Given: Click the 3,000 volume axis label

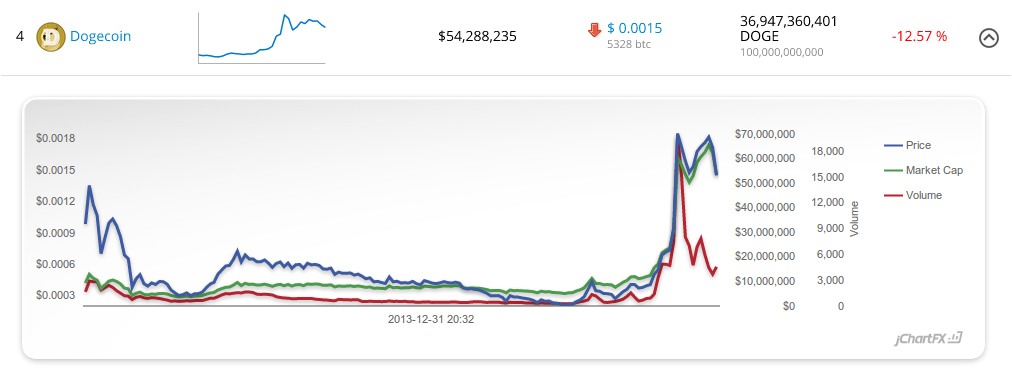Looking at the screenshot, I should pos(831,280).
